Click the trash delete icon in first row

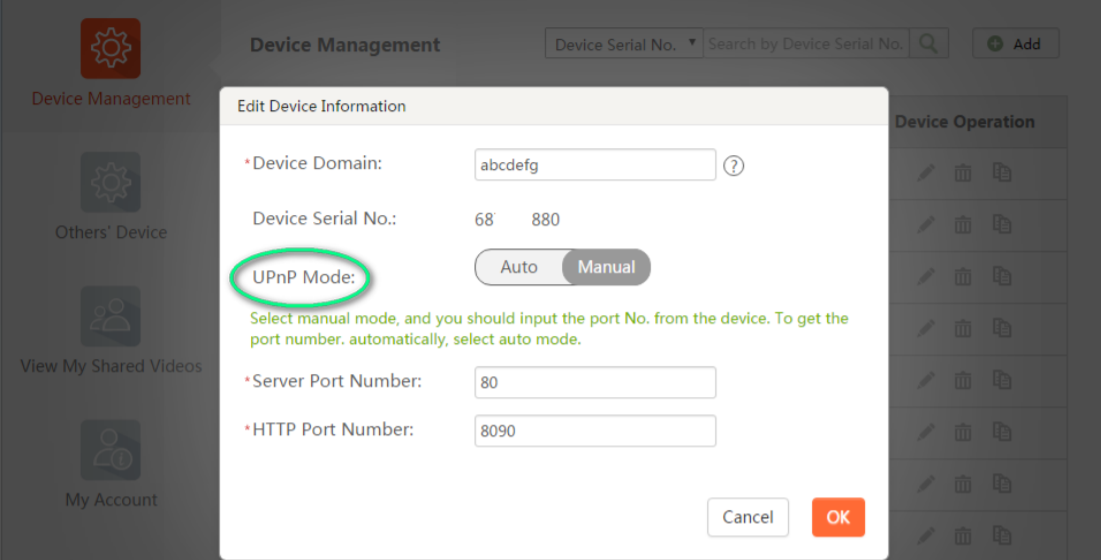click(x=963, y=173)
